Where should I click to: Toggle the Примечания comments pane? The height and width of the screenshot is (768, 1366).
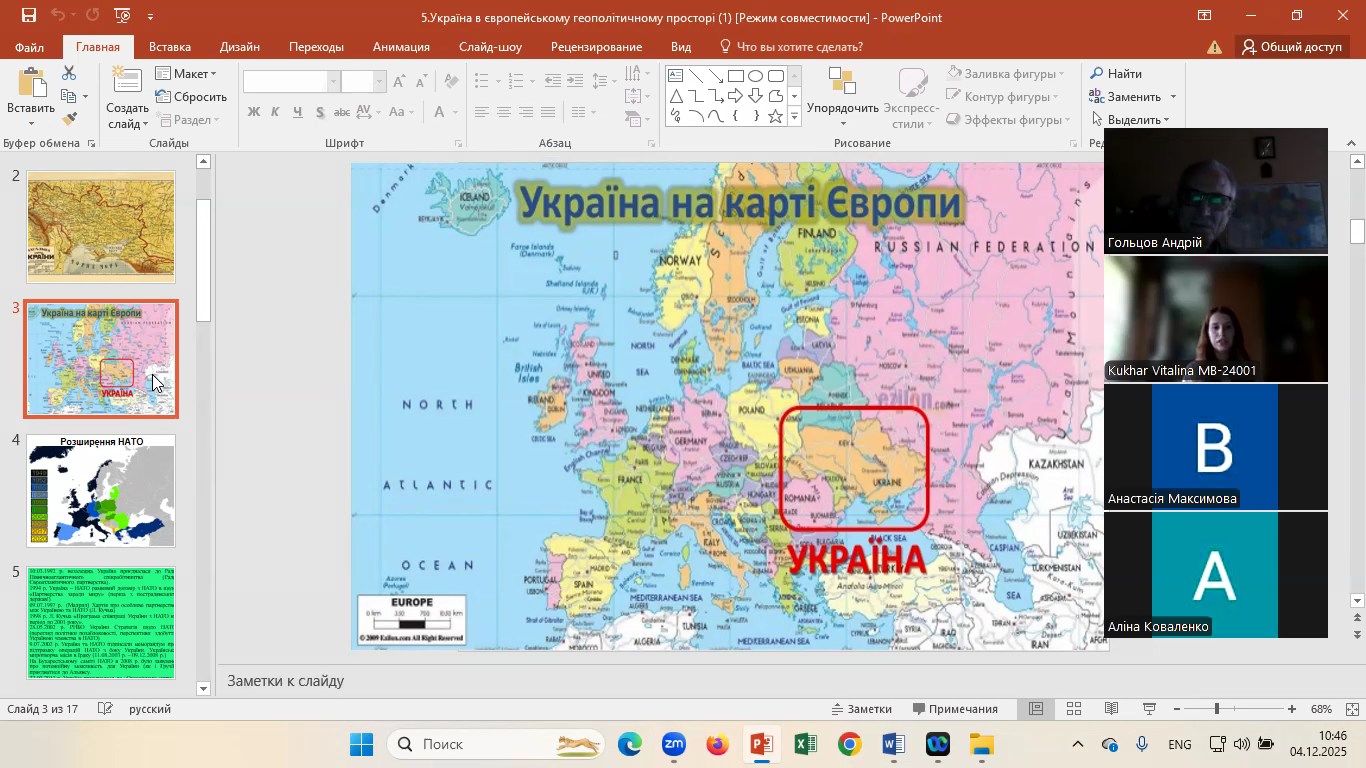953,709
